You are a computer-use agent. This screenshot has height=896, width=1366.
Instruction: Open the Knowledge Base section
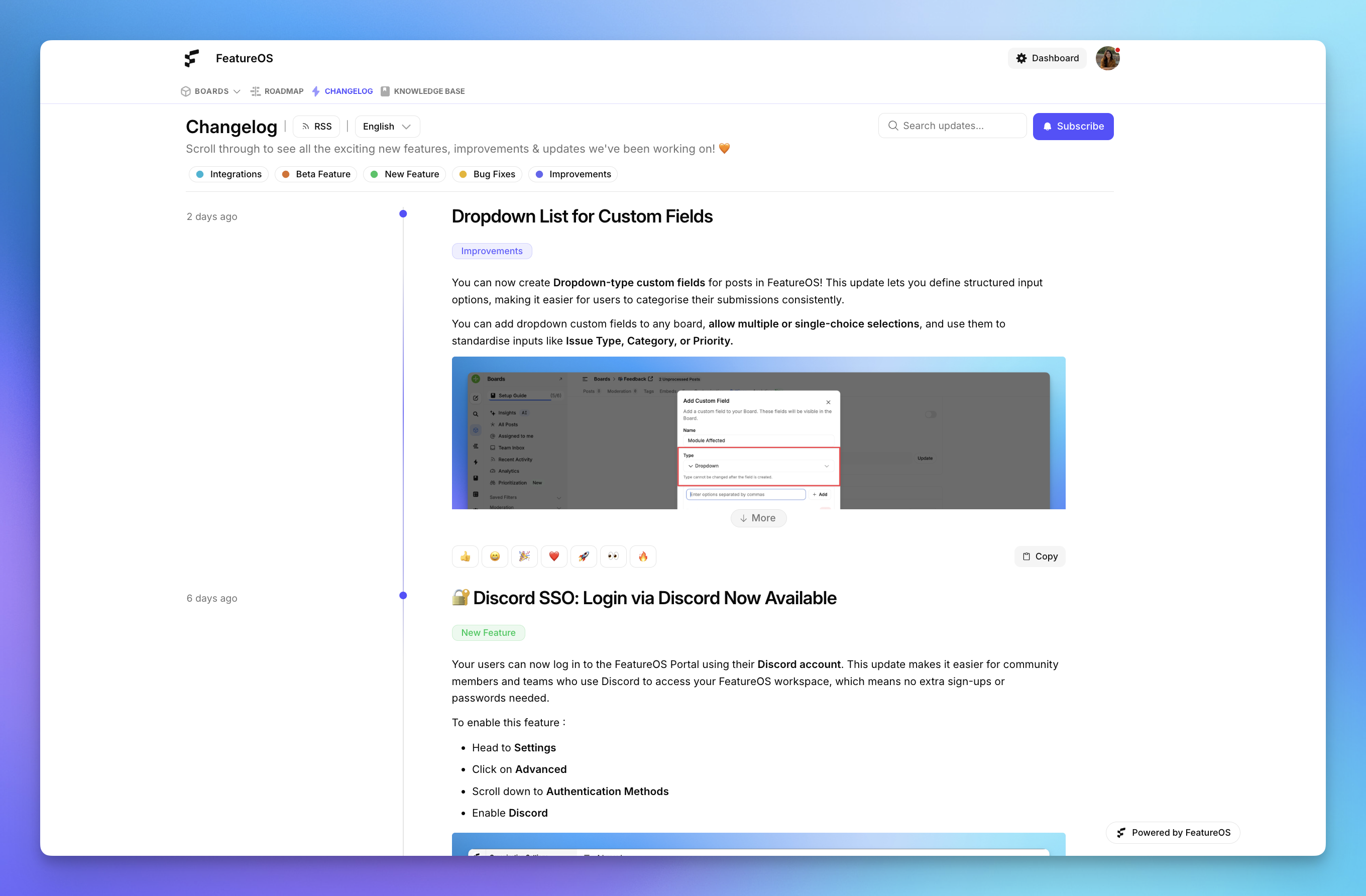coord(423,91)
